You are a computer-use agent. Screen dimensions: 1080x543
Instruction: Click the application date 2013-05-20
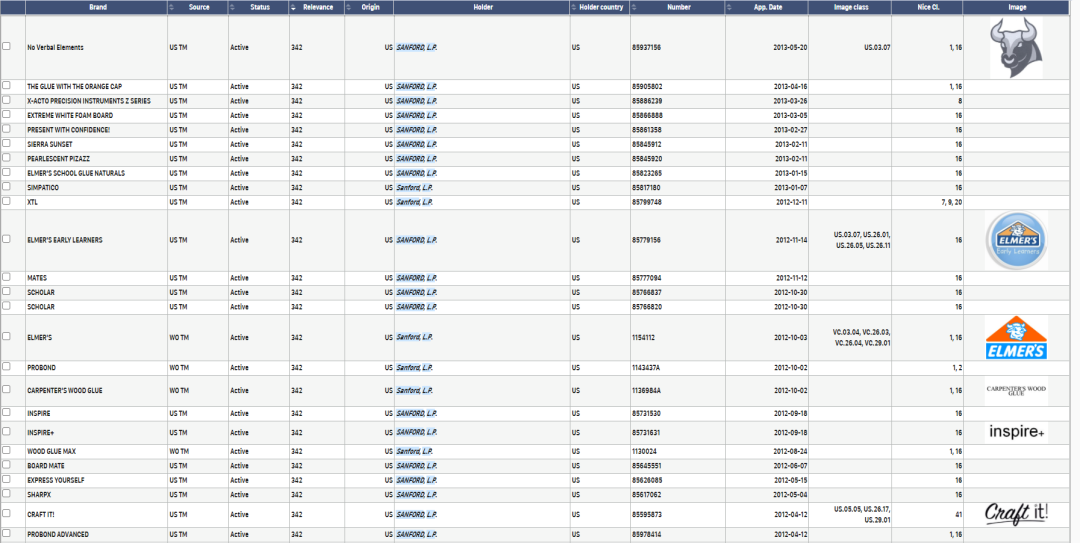pos(790,48)
